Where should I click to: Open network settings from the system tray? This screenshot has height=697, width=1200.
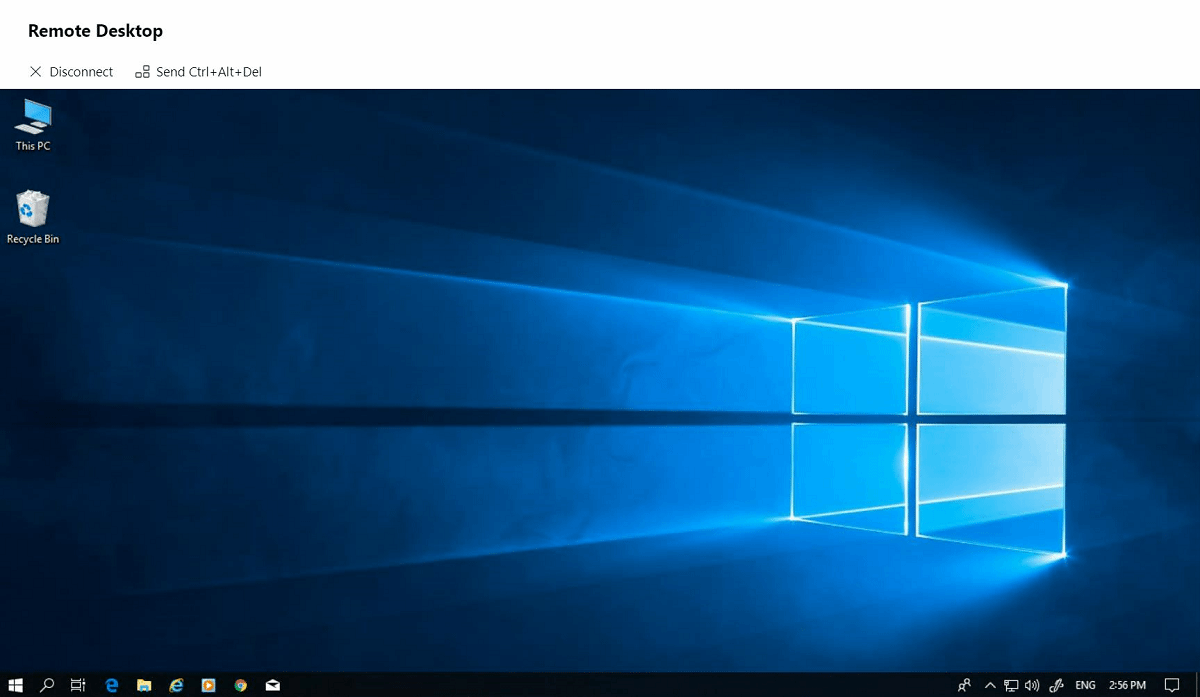1011,685
